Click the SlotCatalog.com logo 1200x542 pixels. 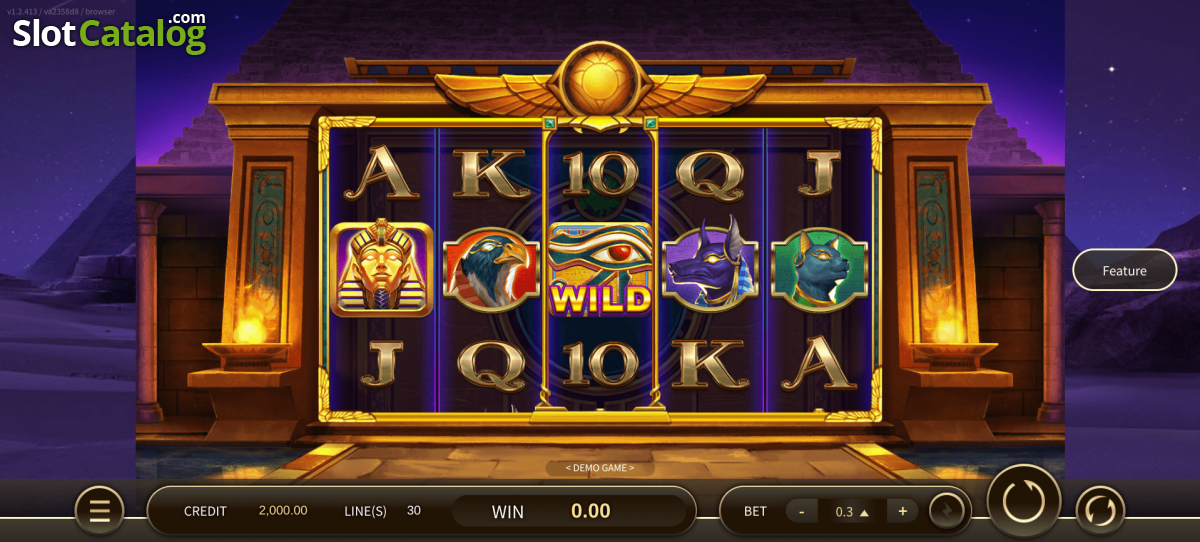click(110, 33)
